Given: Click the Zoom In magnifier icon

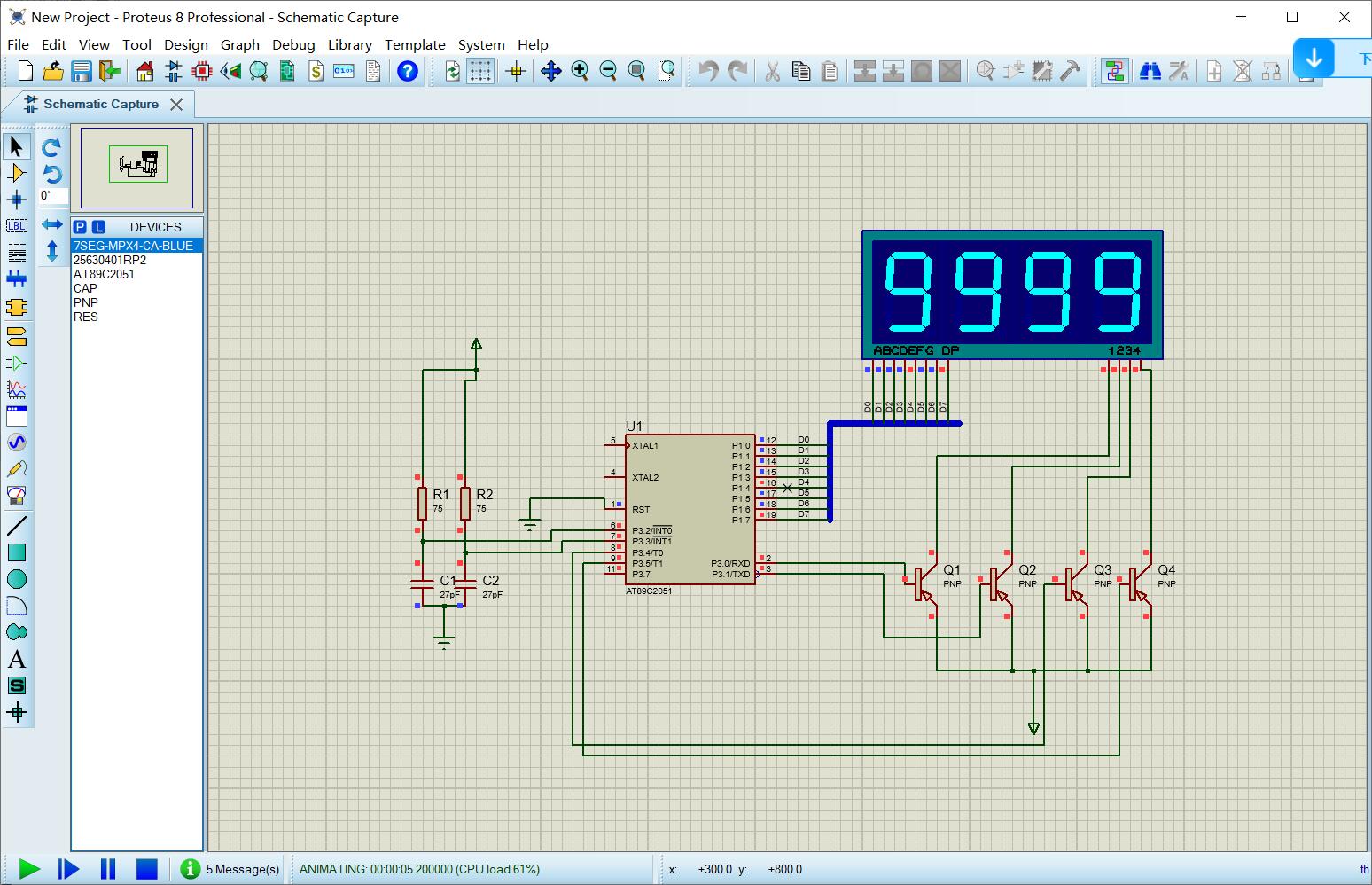Looking at the screenshot, I should (x=580, y=71).
